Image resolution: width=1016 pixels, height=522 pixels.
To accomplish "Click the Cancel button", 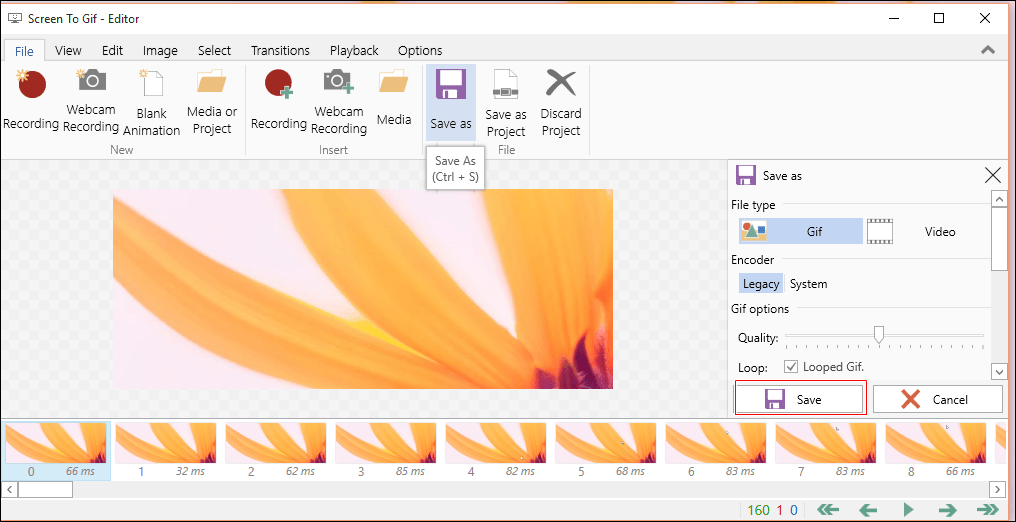I will tap(938, 400).
